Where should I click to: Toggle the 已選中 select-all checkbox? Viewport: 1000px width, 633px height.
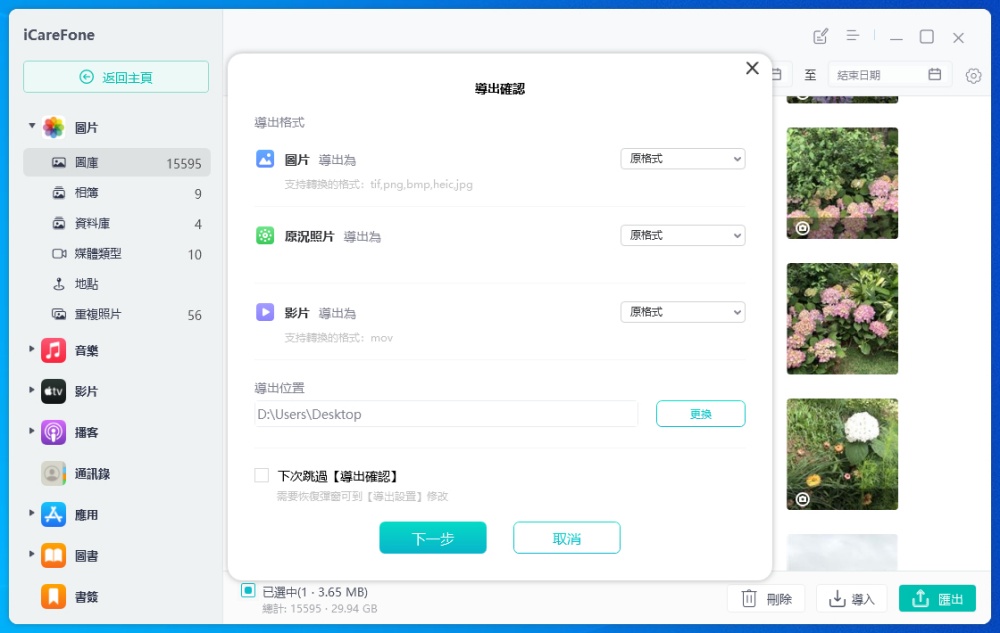coord(248,591)
